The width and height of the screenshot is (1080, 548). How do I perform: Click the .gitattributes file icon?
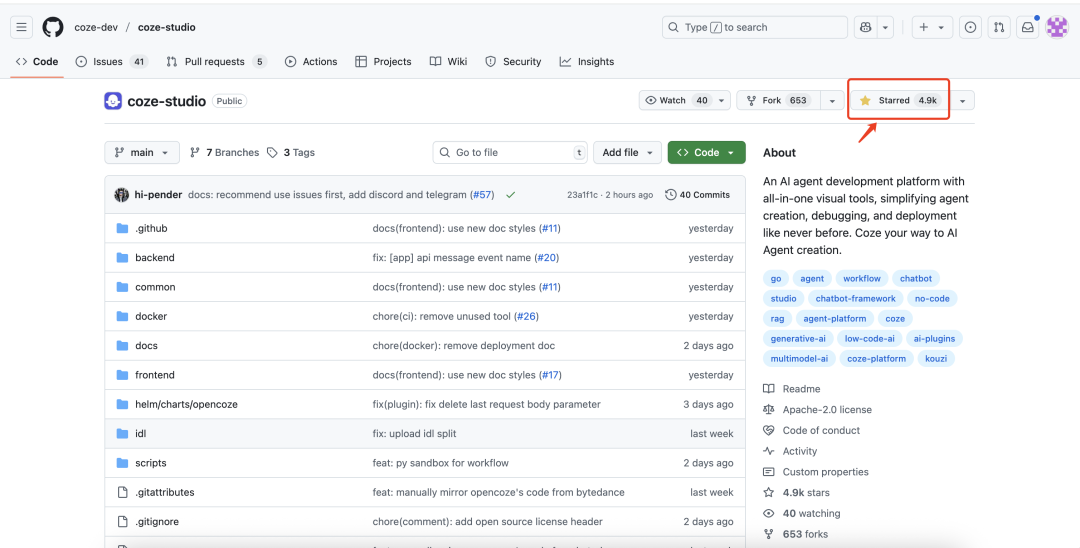pyautogui.click(x=123, y=492)
